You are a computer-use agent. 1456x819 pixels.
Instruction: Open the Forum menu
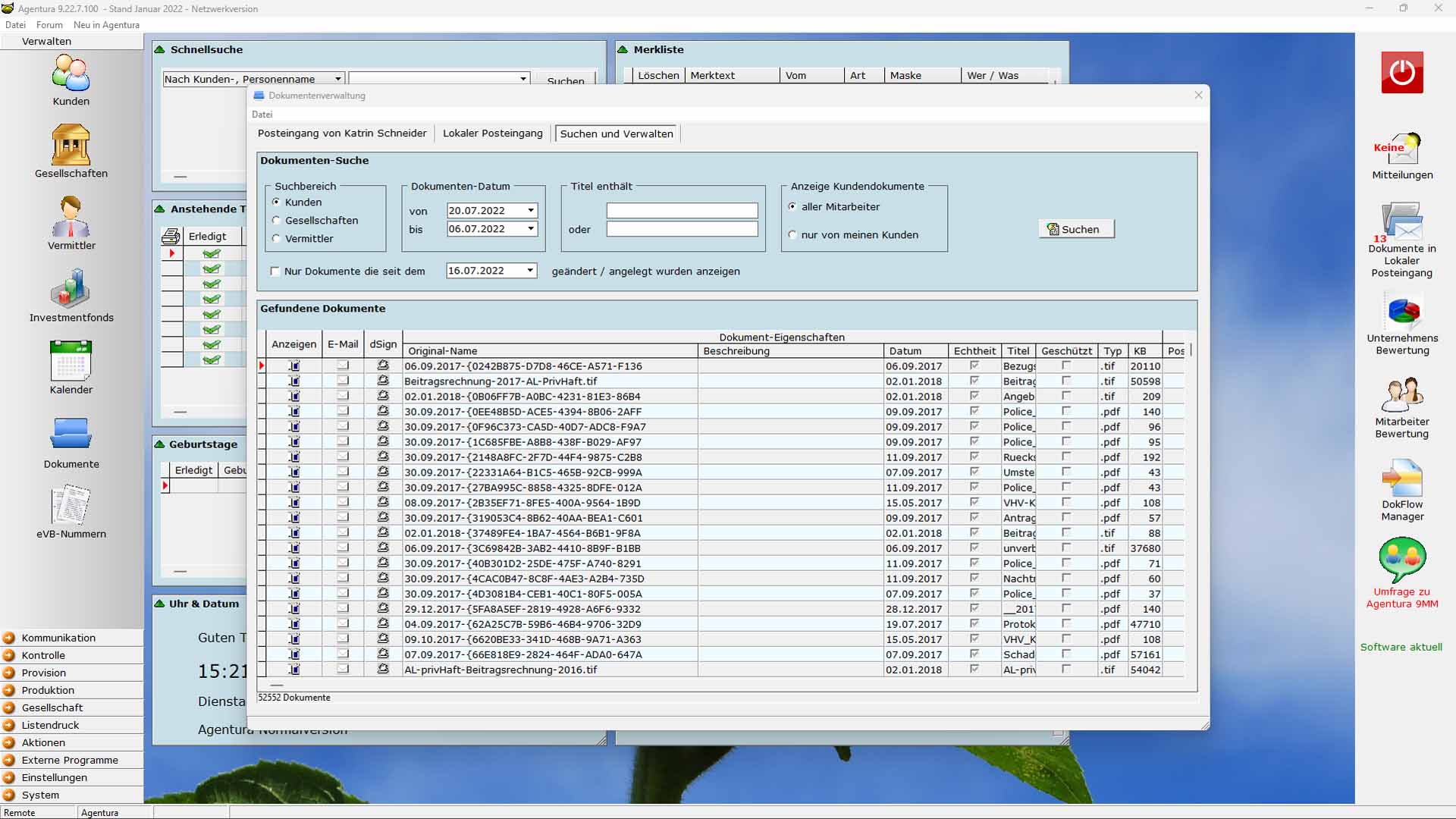49,25
